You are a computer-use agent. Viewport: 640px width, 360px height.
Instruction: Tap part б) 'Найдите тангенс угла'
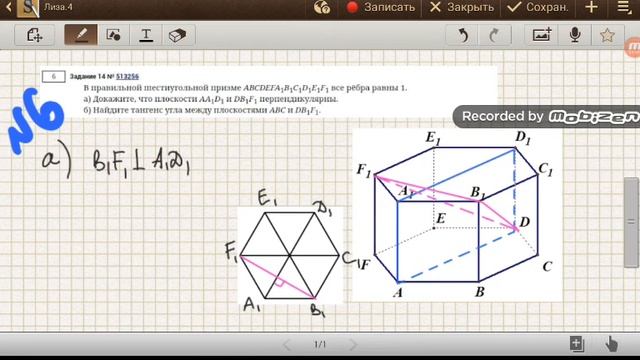(x=202, y=110)
